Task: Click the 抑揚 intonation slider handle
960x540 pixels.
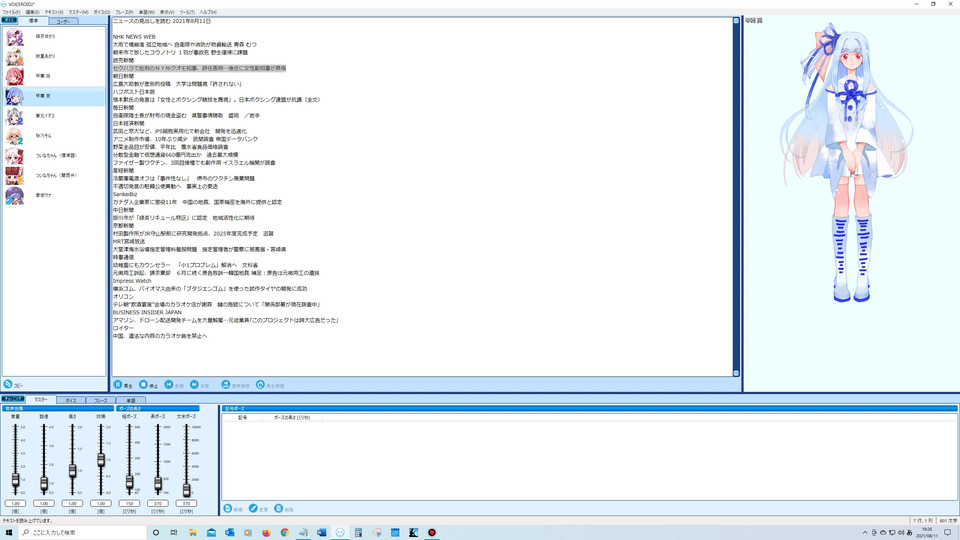Action: (x=101, y=460)
